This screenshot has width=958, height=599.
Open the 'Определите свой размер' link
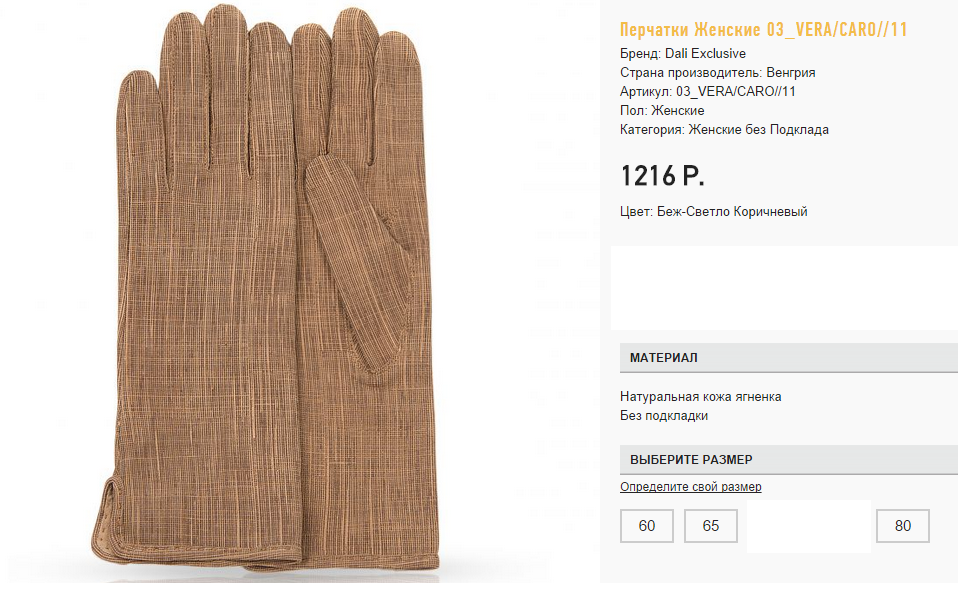tap(690, 487)
